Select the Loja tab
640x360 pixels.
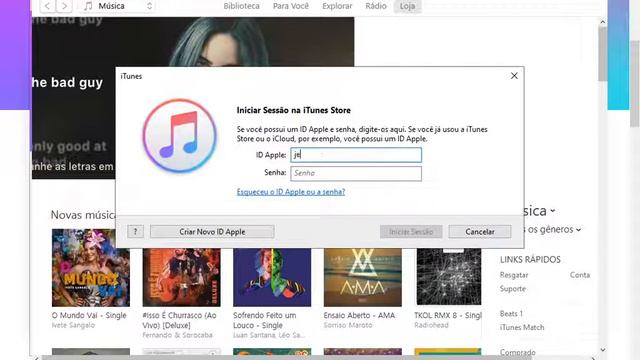(407, 6)
